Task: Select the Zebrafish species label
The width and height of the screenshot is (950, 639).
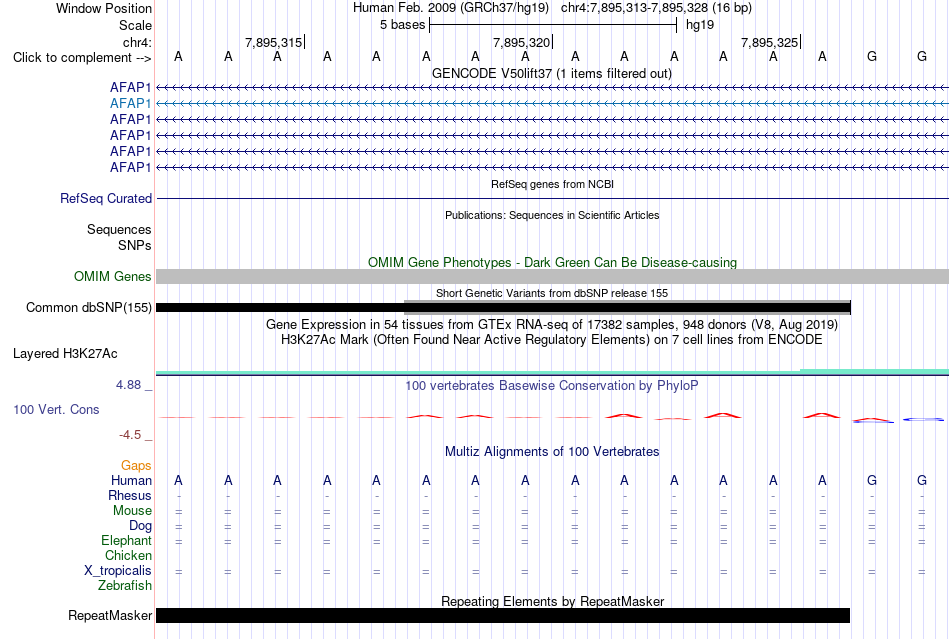Action: [x=125, y=586]
